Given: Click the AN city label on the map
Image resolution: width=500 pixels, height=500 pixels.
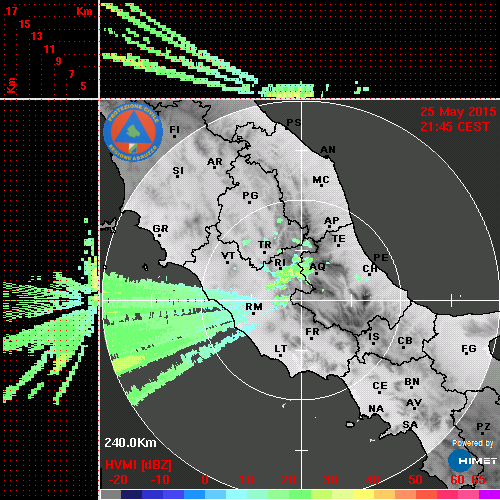Looking at the screenshot, I should pos(328,150).
